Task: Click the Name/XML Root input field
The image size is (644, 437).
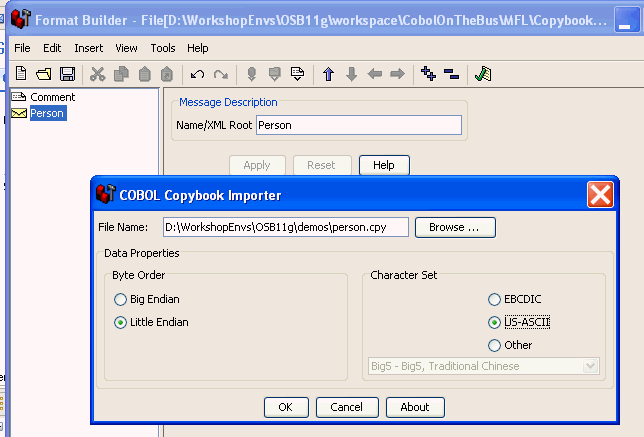Action: click(x=359, y=125)
